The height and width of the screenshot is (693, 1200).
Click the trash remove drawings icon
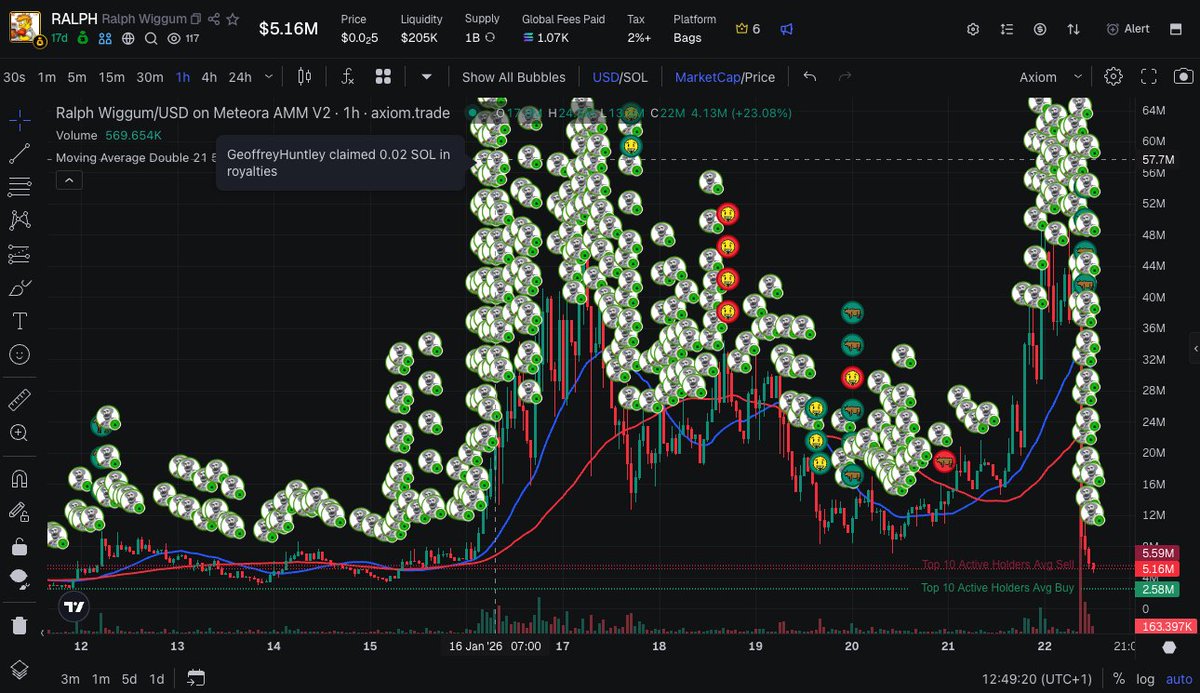tap(19, 625)
